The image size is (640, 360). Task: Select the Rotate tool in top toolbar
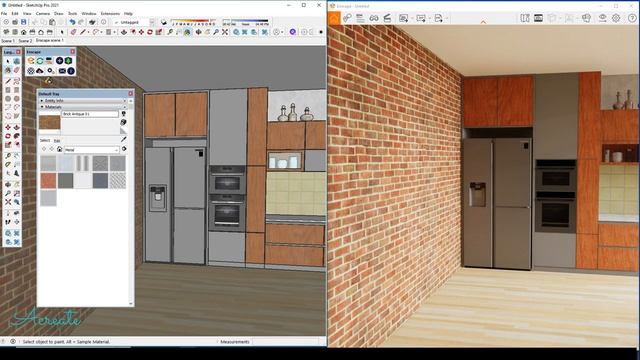tap(150, 32)
